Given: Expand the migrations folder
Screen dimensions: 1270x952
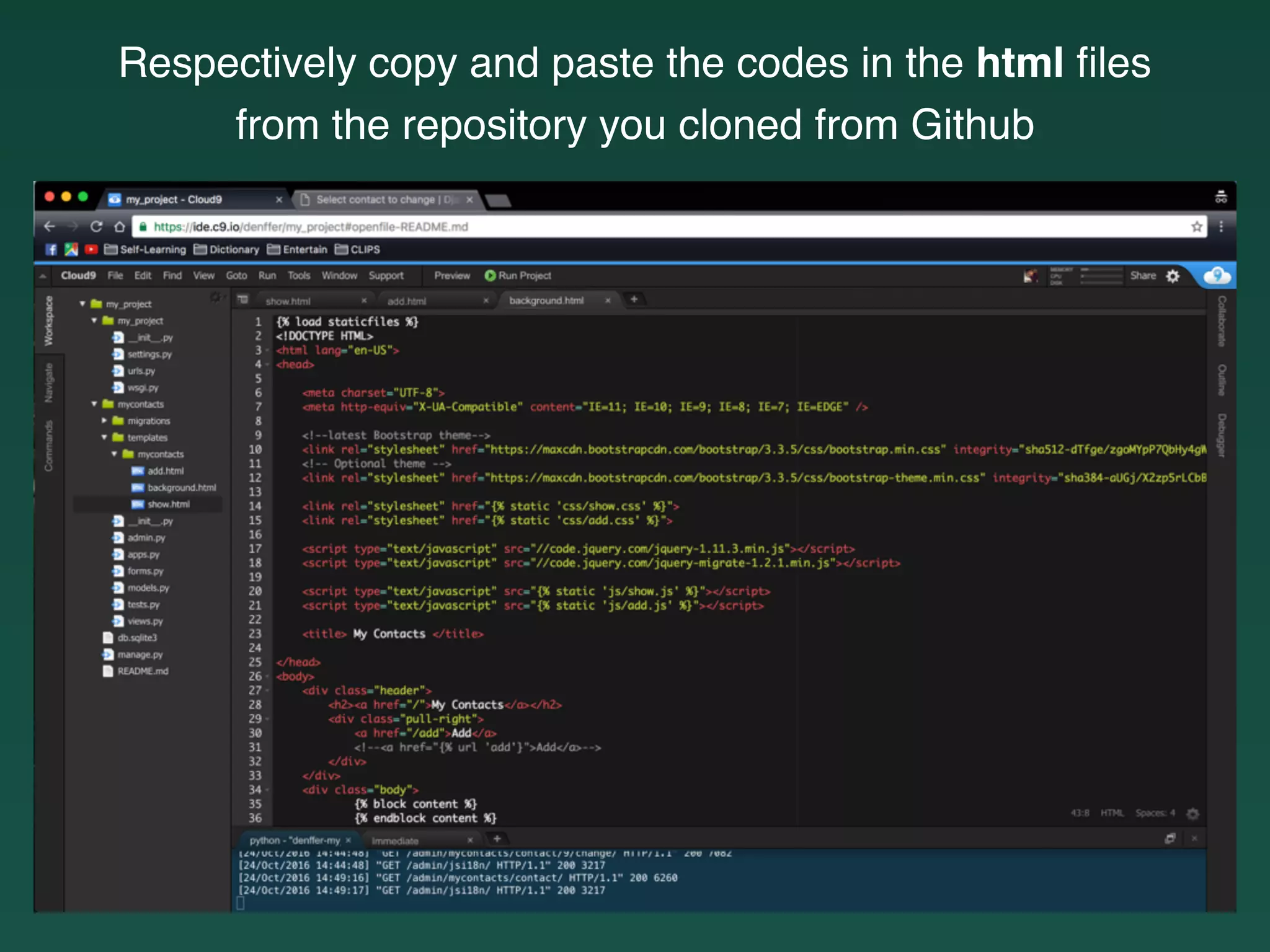Looking at the screenshot, I should (104, 421).
